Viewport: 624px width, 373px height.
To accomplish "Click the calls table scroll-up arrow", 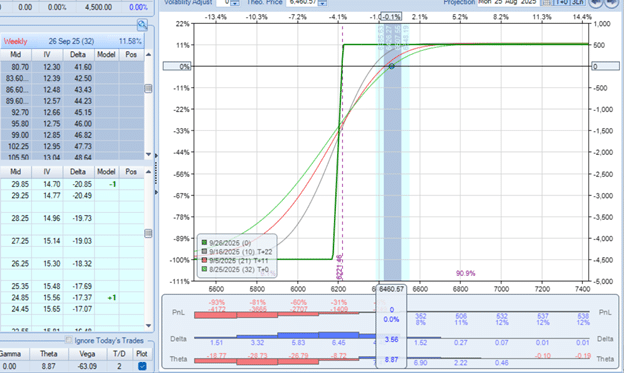I will click(148, 55).
